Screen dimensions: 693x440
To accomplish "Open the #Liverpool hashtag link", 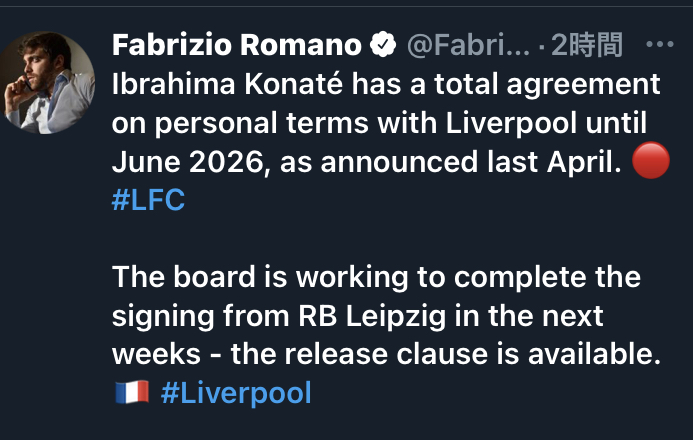I will click(236, 393).
